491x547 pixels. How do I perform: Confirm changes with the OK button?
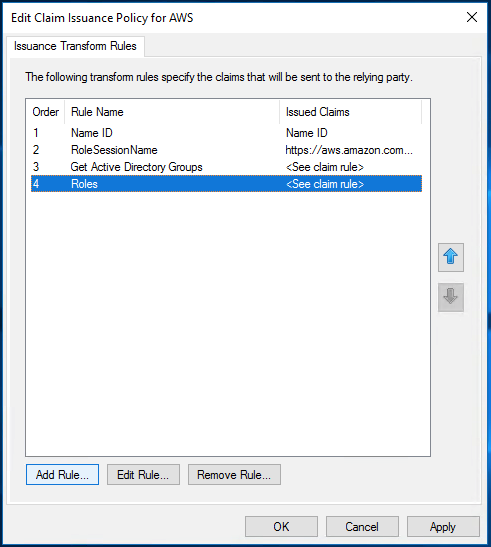tap(281, 526)
